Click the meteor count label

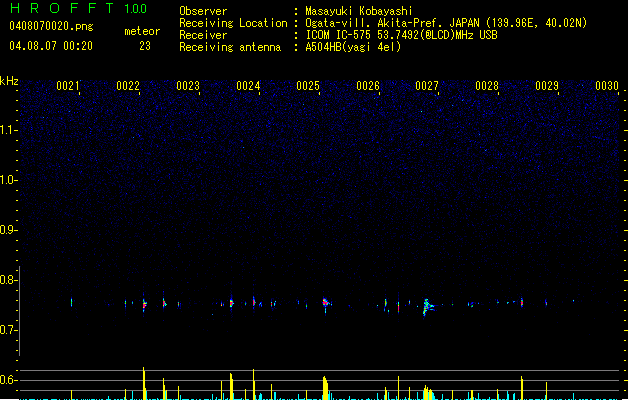coord(142,31)
